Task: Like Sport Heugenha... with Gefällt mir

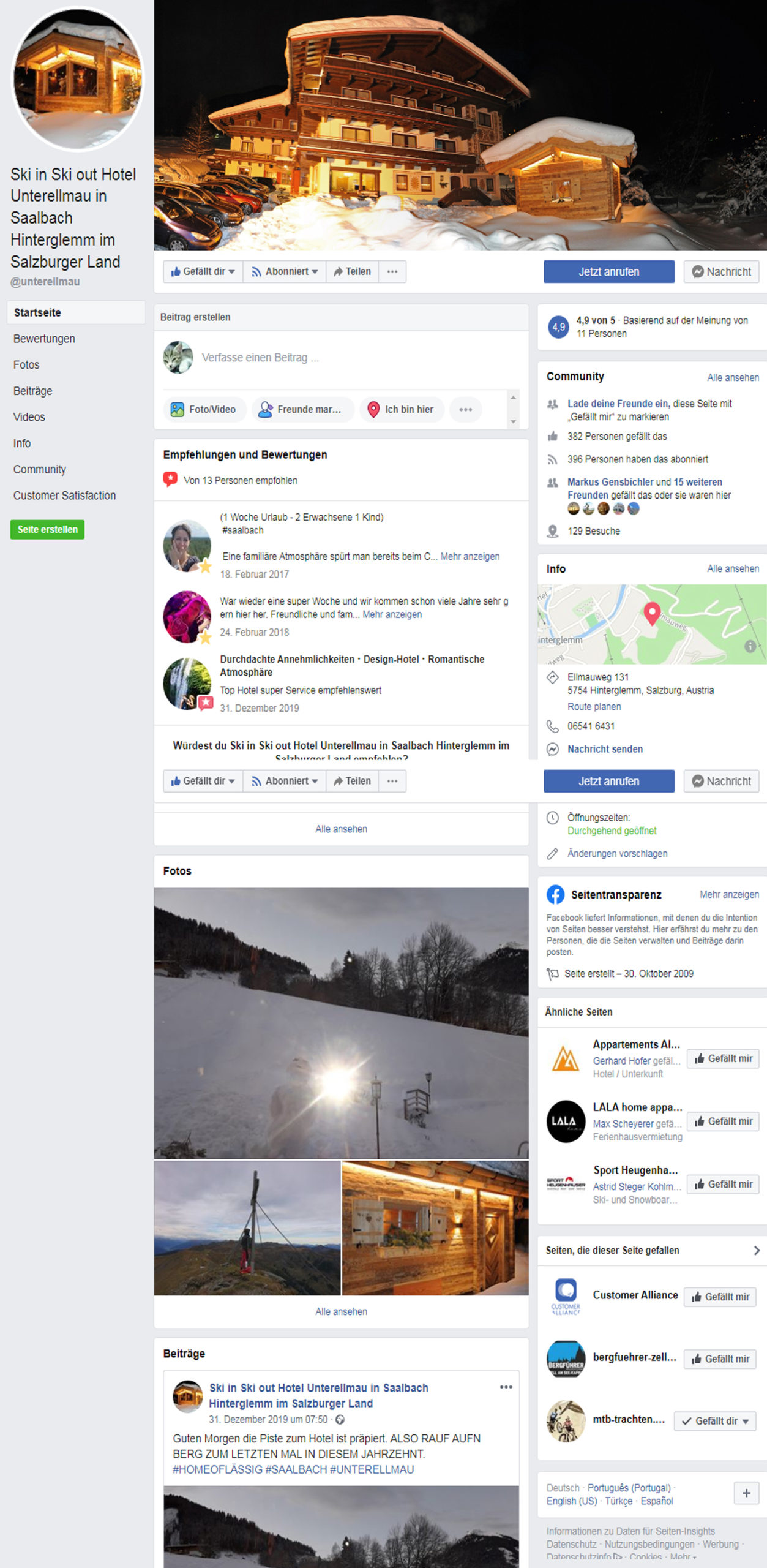Action: tap(723, 1185)
